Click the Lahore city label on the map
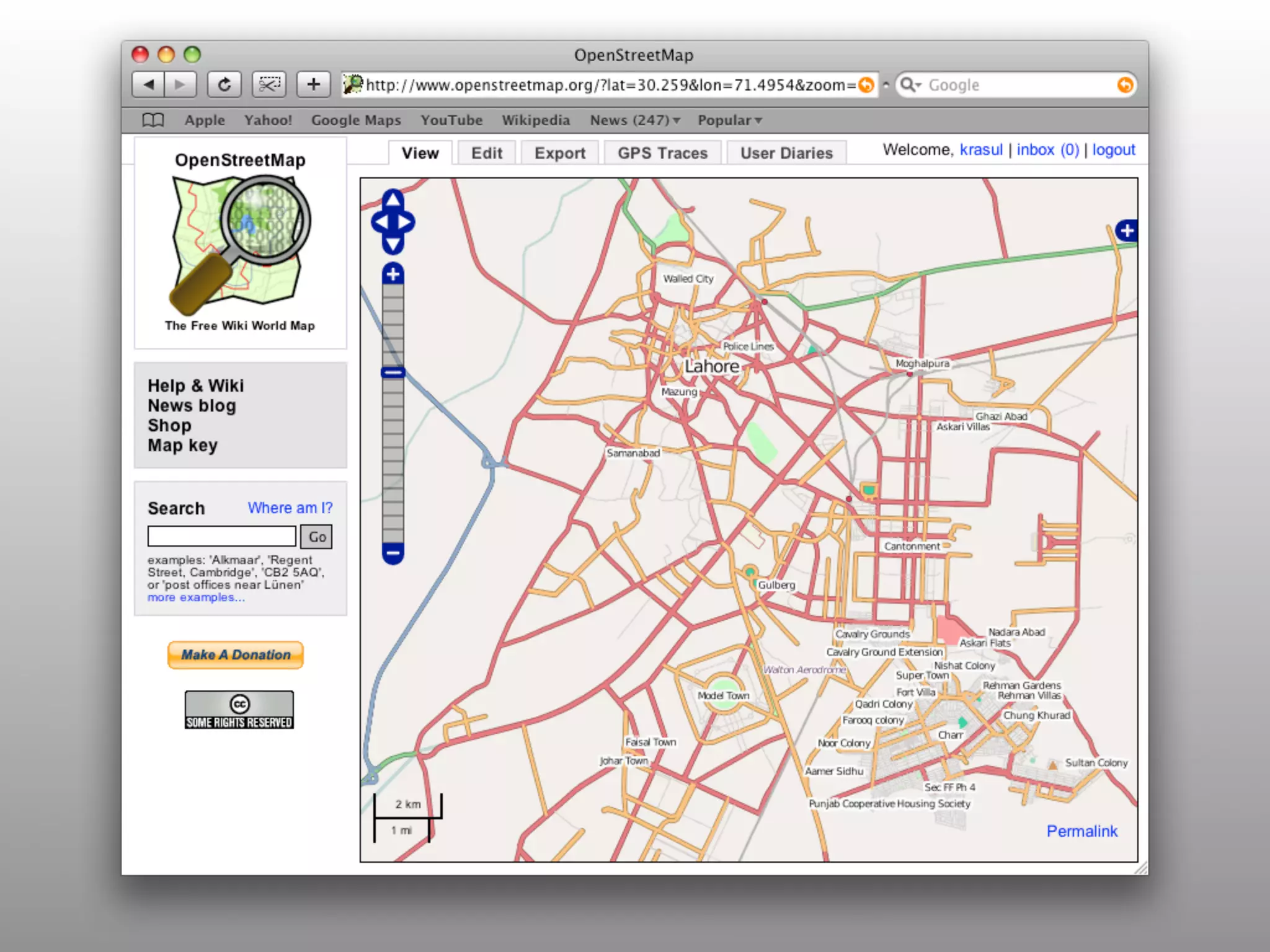 coord(712,366)
